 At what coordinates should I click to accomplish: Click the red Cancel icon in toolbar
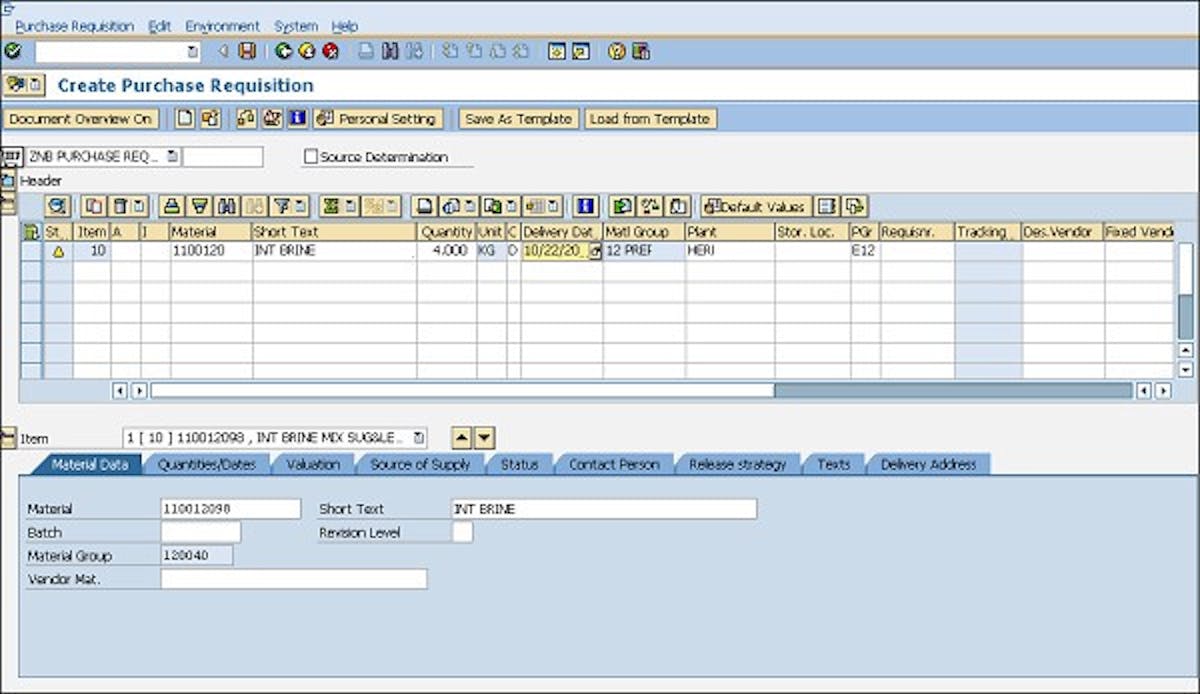click(x=329, y=51)
